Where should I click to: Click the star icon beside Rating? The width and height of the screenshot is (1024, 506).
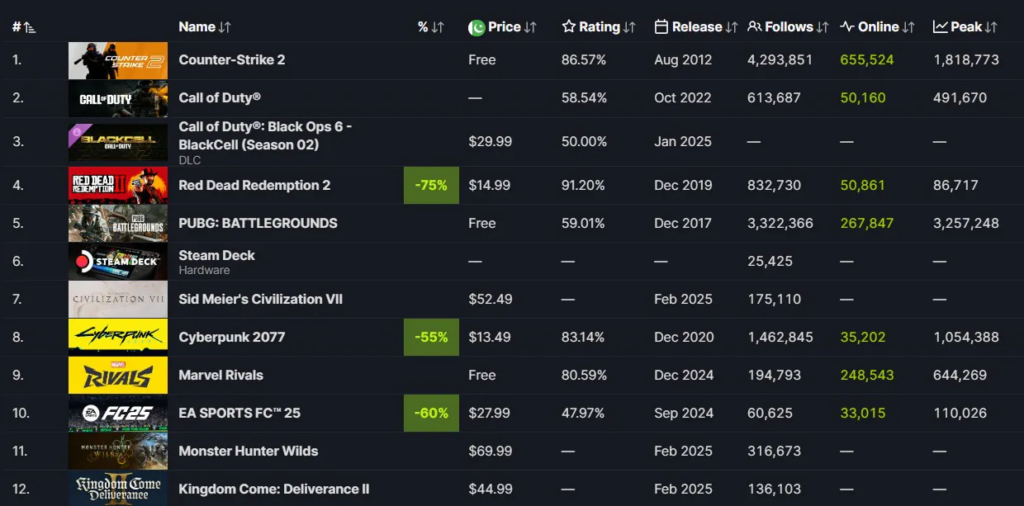coord(569,27)
